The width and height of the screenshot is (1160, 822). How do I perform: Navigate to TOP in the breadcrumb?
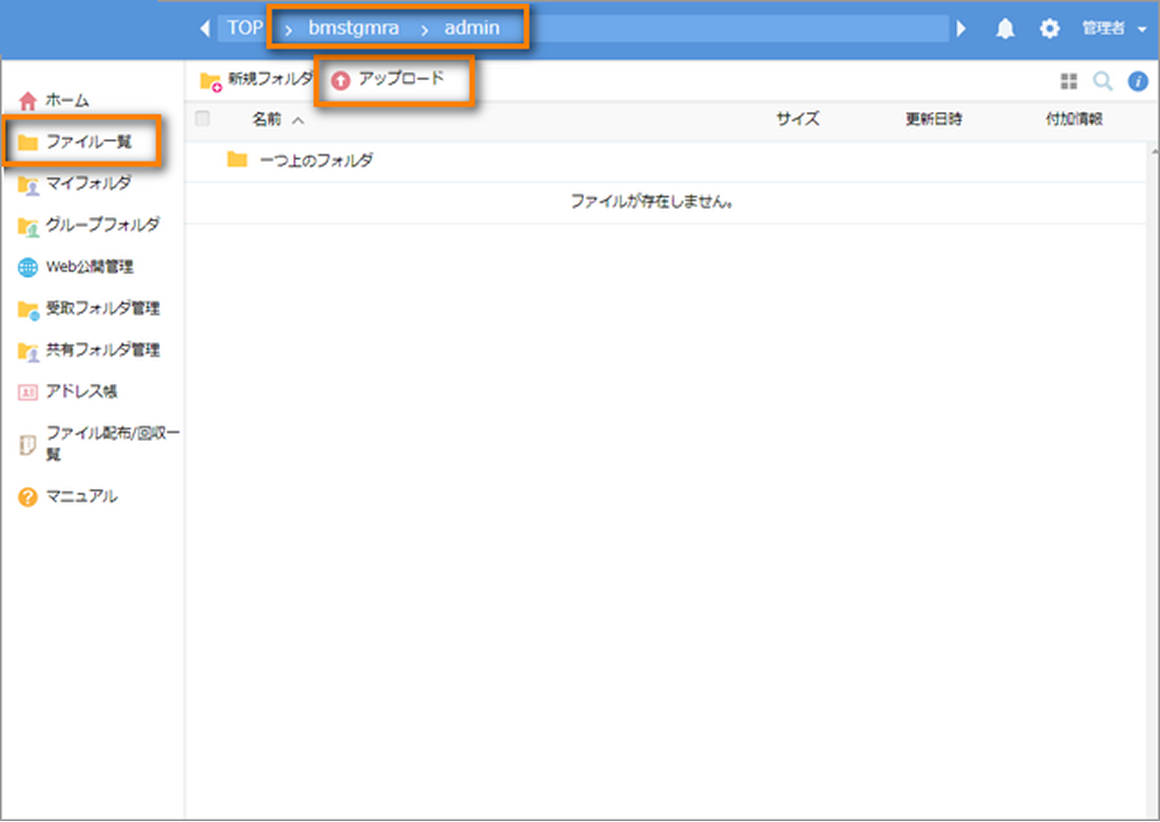243,27
